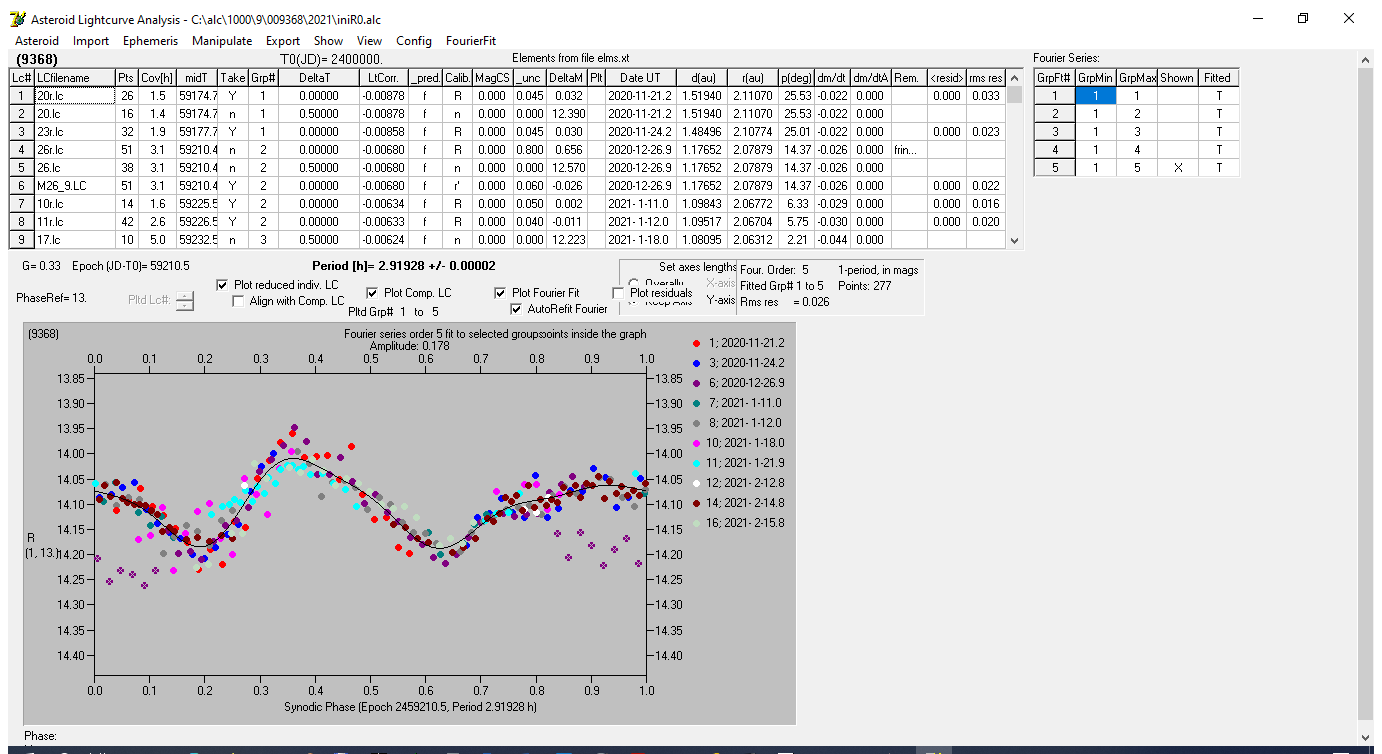Image resolution: width=1382 pixels, height=754 pixels.
Task: Click the app icon in title bar
Action: 17,19
